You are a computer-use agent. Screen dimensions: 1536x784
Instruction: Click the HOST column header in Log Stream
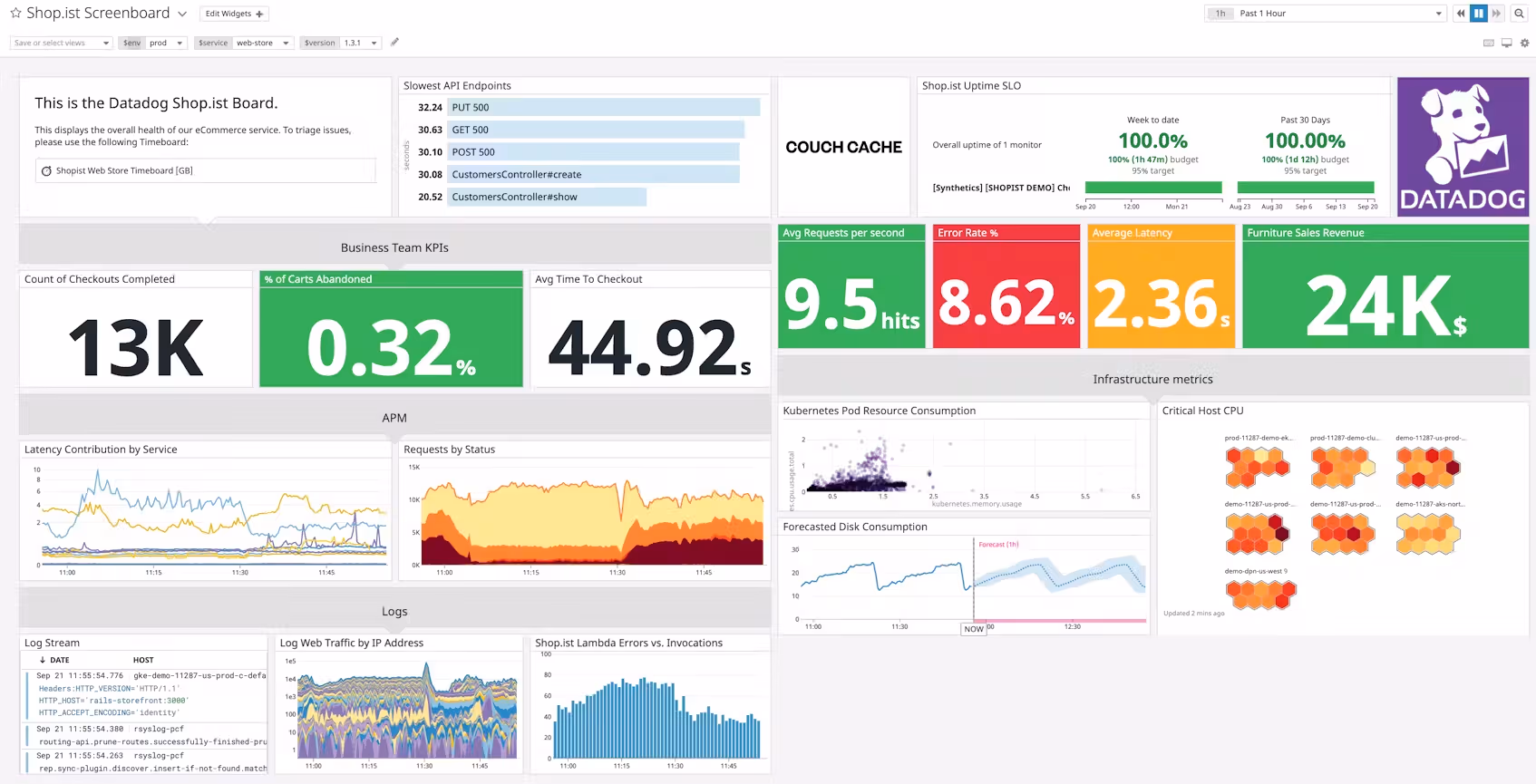[143, 660]
